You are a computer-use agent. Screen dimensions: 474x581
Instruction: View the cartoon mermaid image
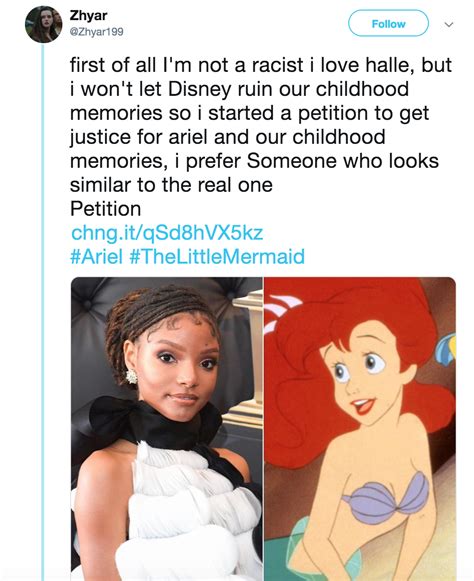(360, 429)
